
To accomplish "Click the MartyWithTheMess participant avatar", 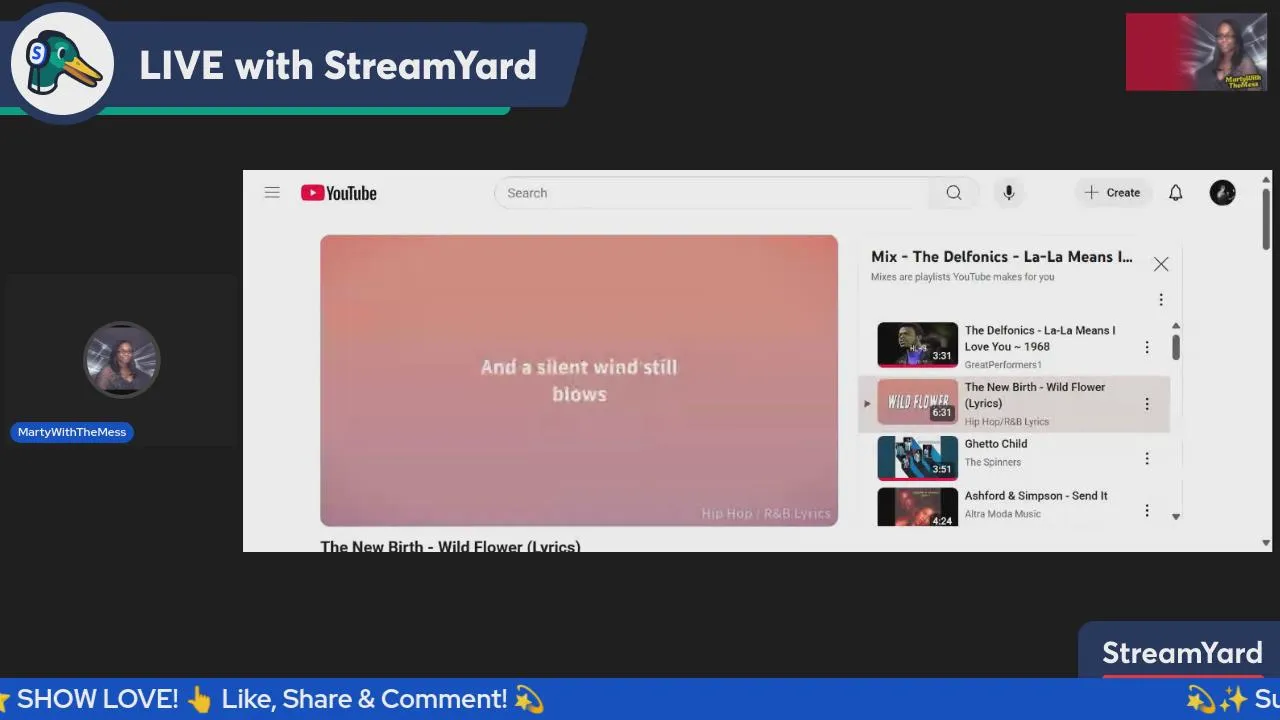I will [121, 360].
